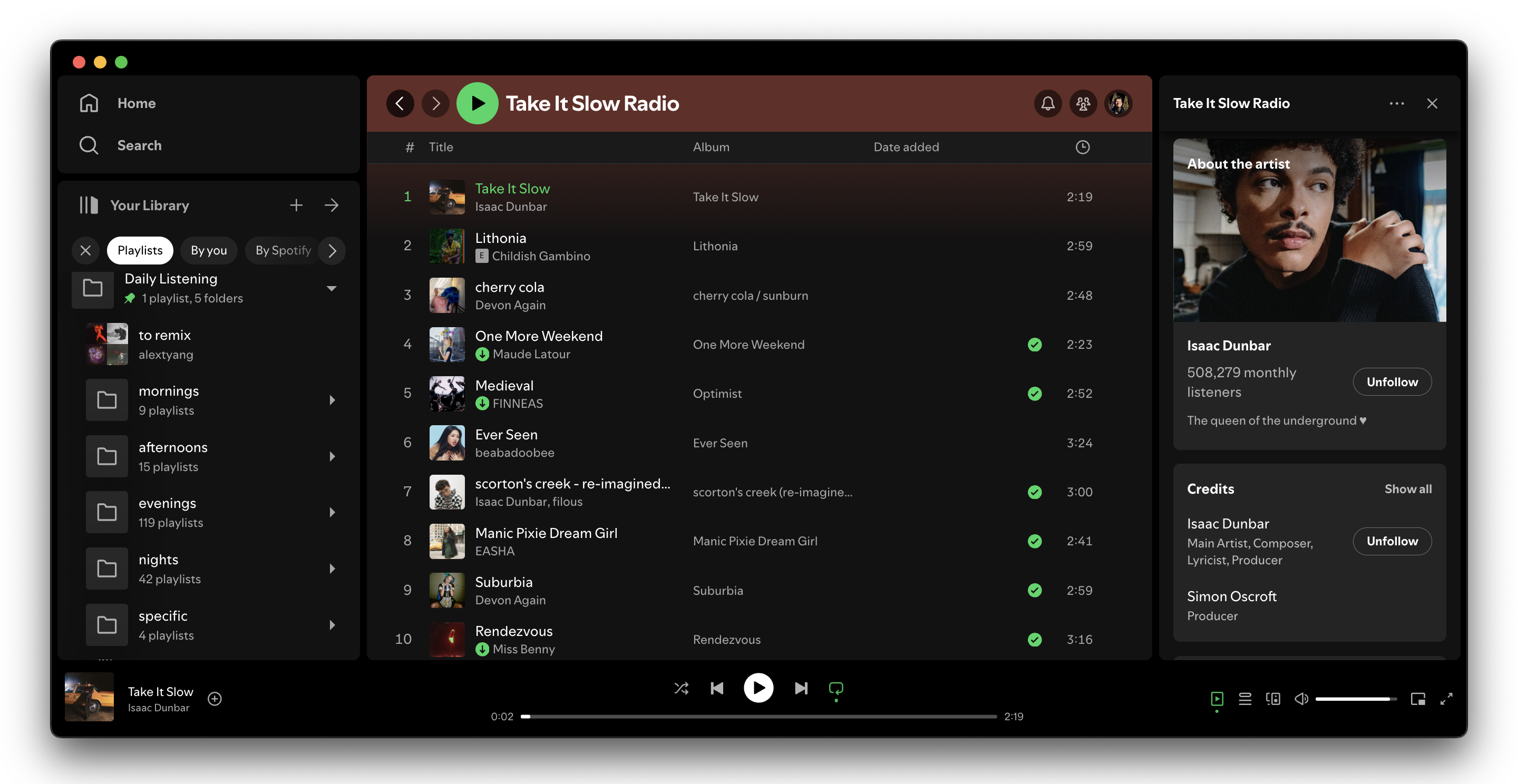Toggle the Now Playing view button

pyautogui.click(x=1217, y=699)
